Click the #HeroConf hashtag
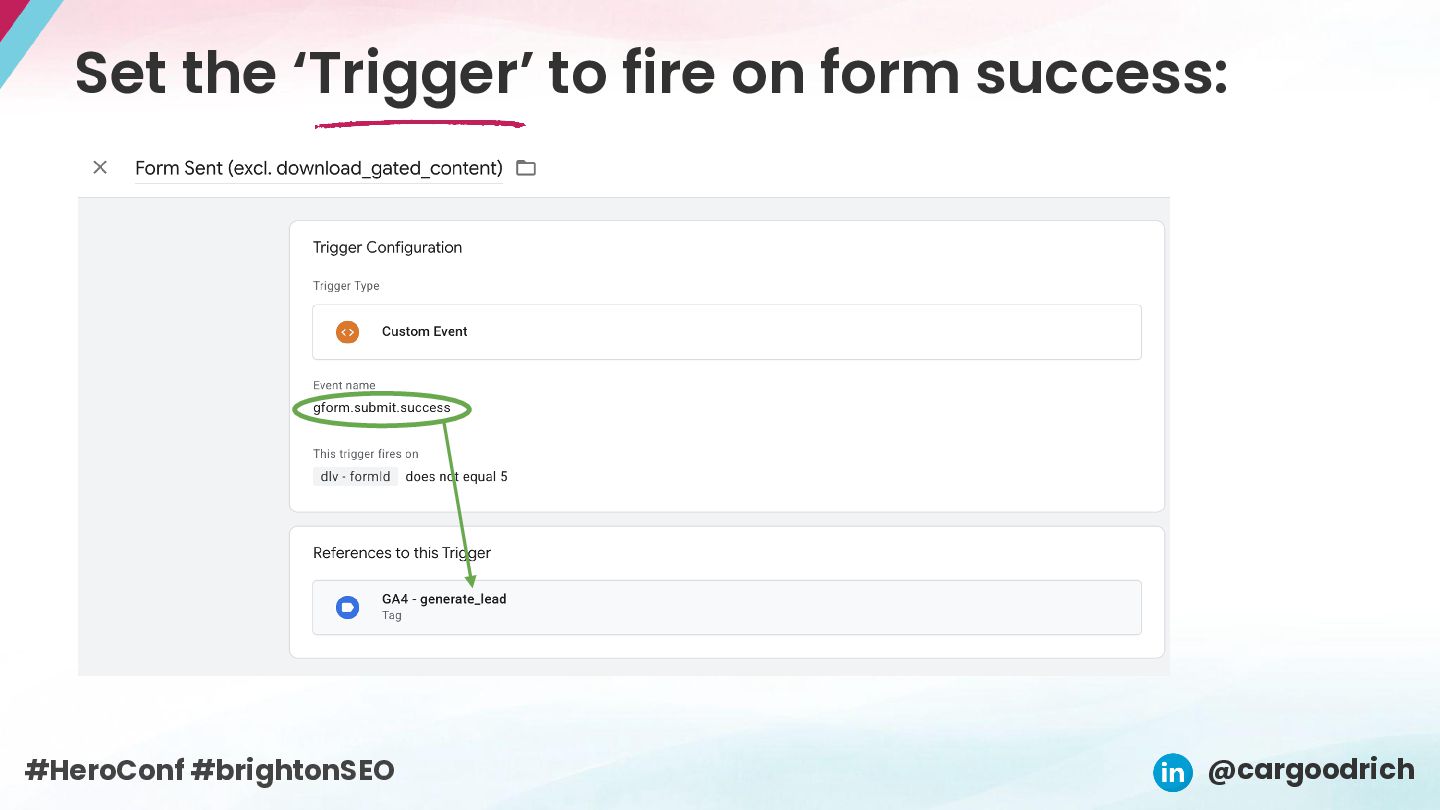This screenshot has width=1440, height=810. [104, 770]
